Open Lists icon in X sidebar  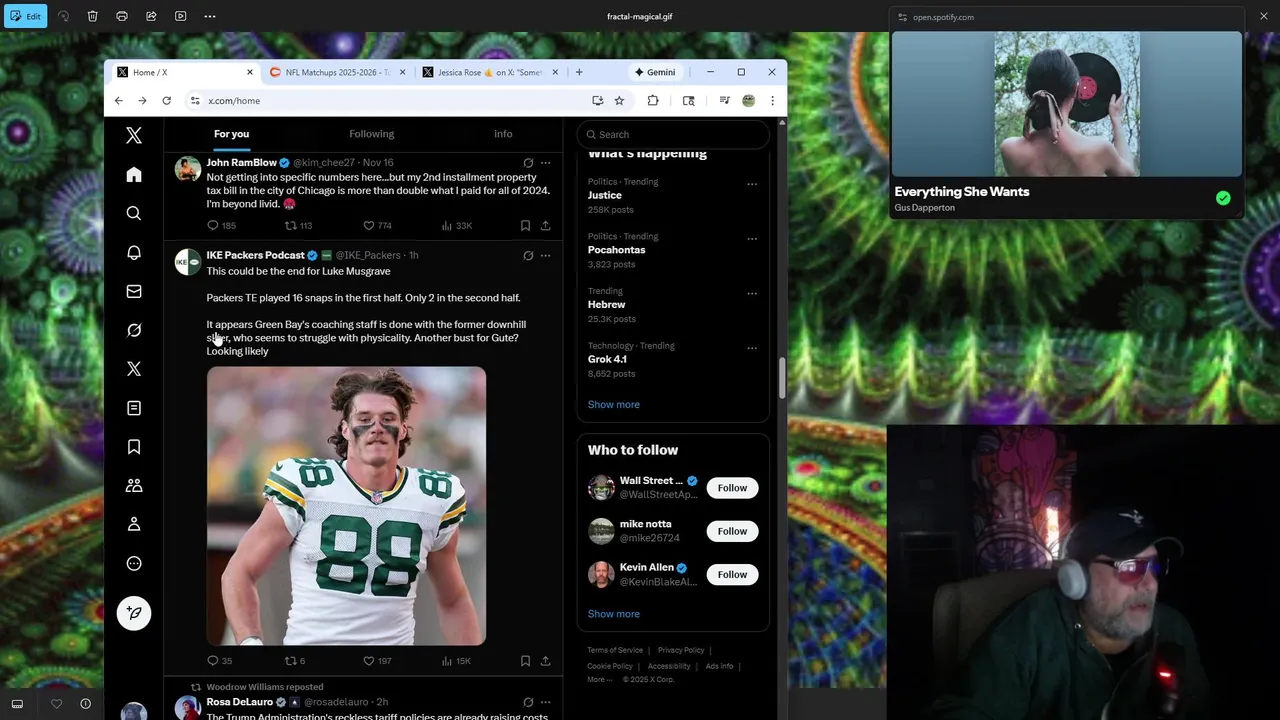(134, 408)
